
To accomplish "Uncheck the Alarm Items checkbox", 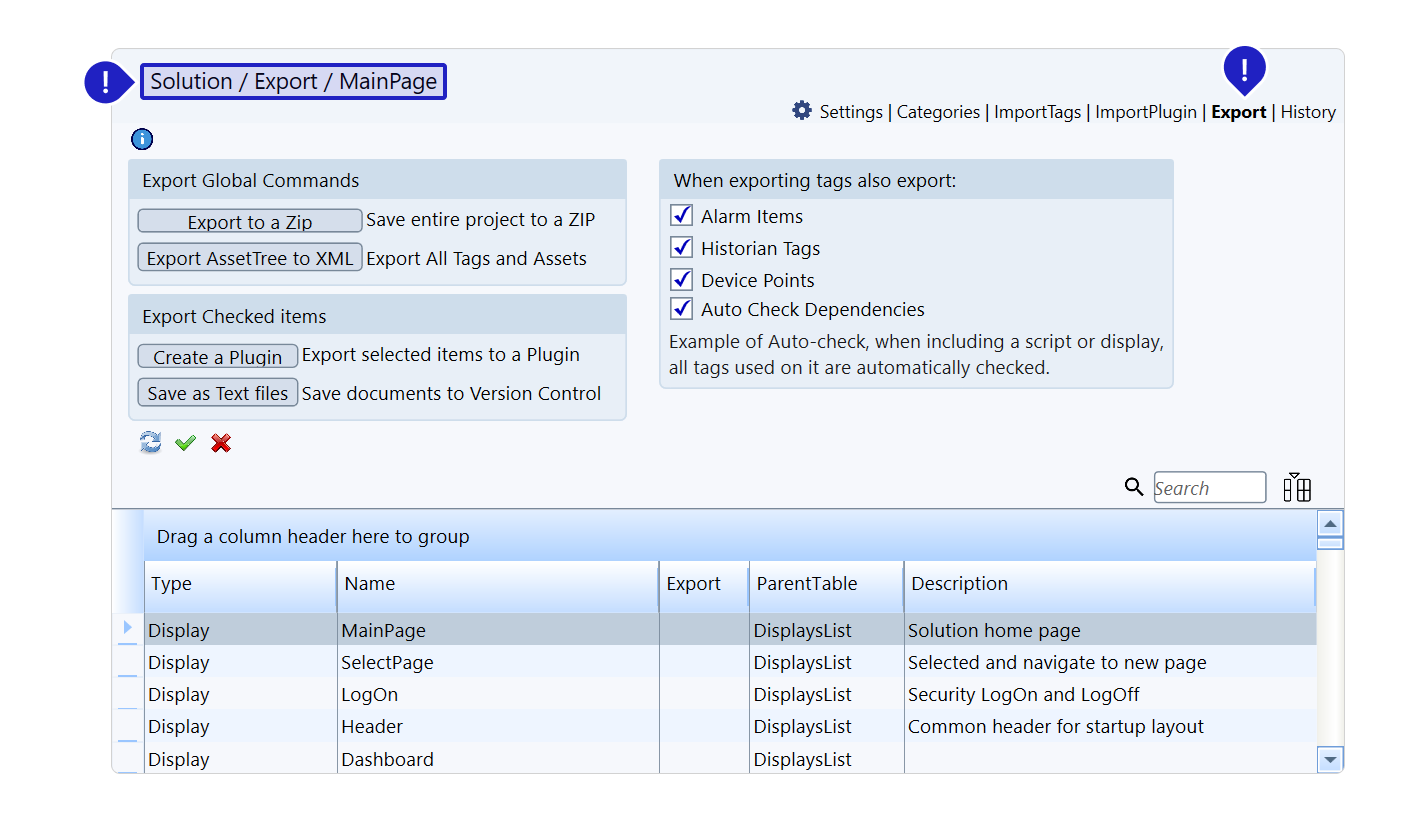I will (682, 215).
